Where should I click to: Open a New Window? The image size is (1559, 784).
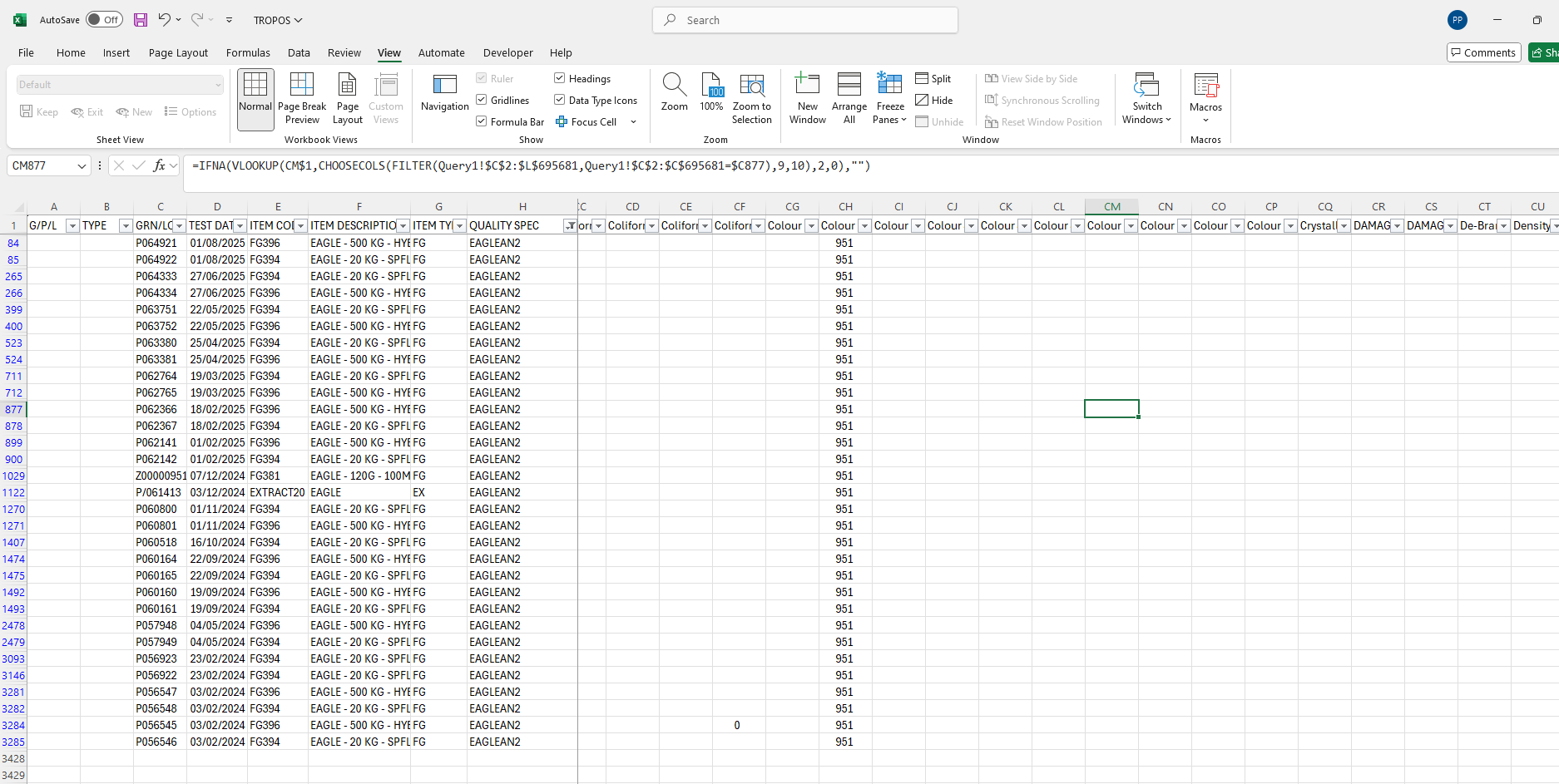coord(808,99)
